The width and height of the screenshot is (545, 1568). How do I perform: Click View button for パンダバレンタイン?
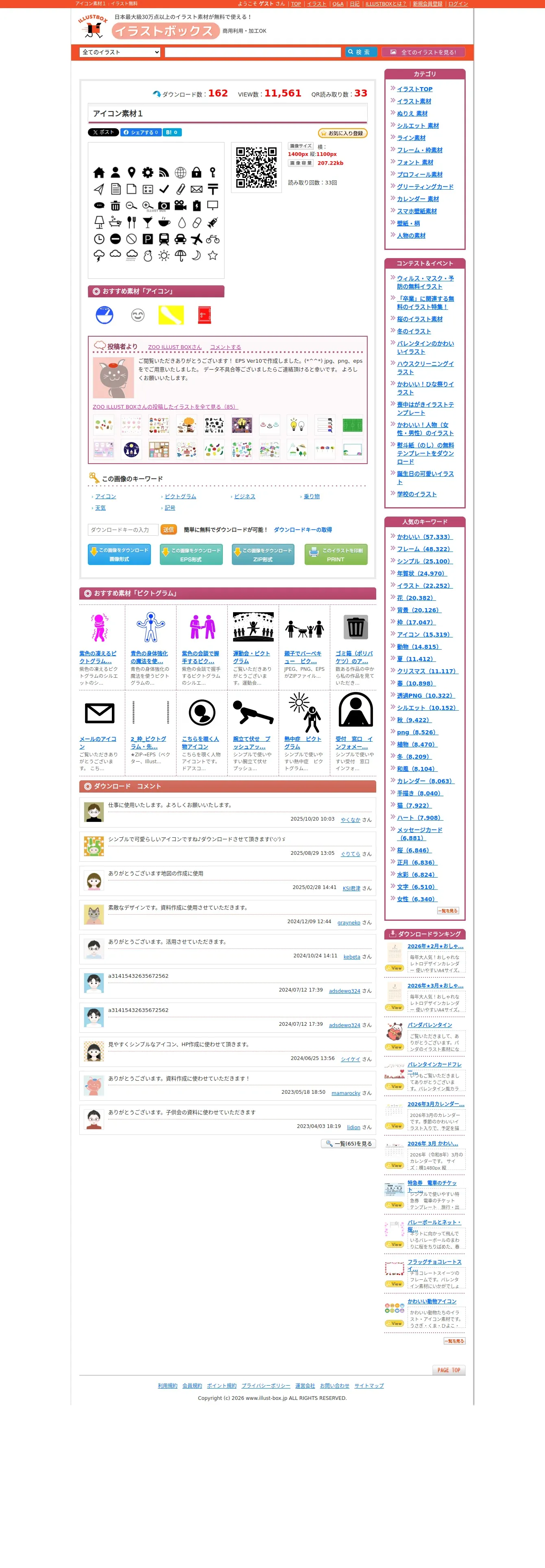coord(394,1047)
